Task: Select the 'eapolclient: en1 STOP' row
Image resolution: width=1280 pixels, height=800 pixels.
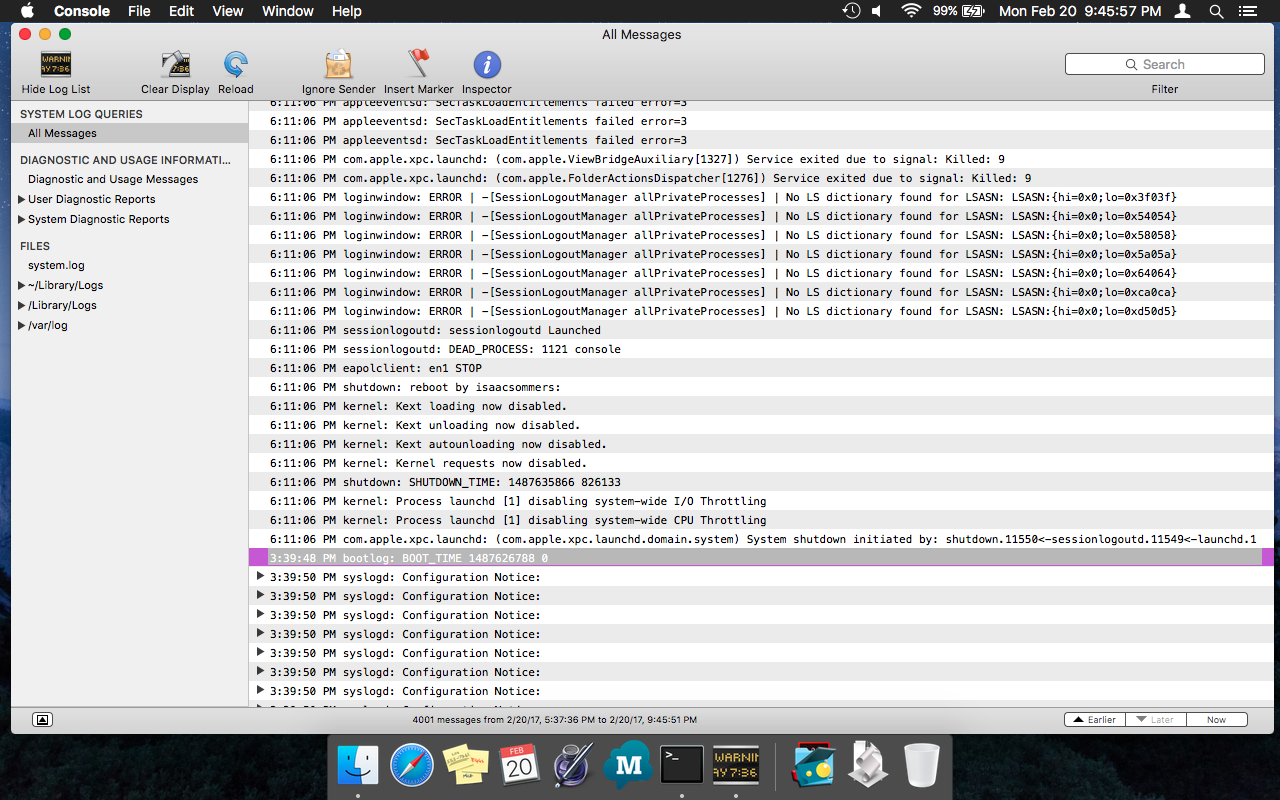Action: [x=763, y=368]
